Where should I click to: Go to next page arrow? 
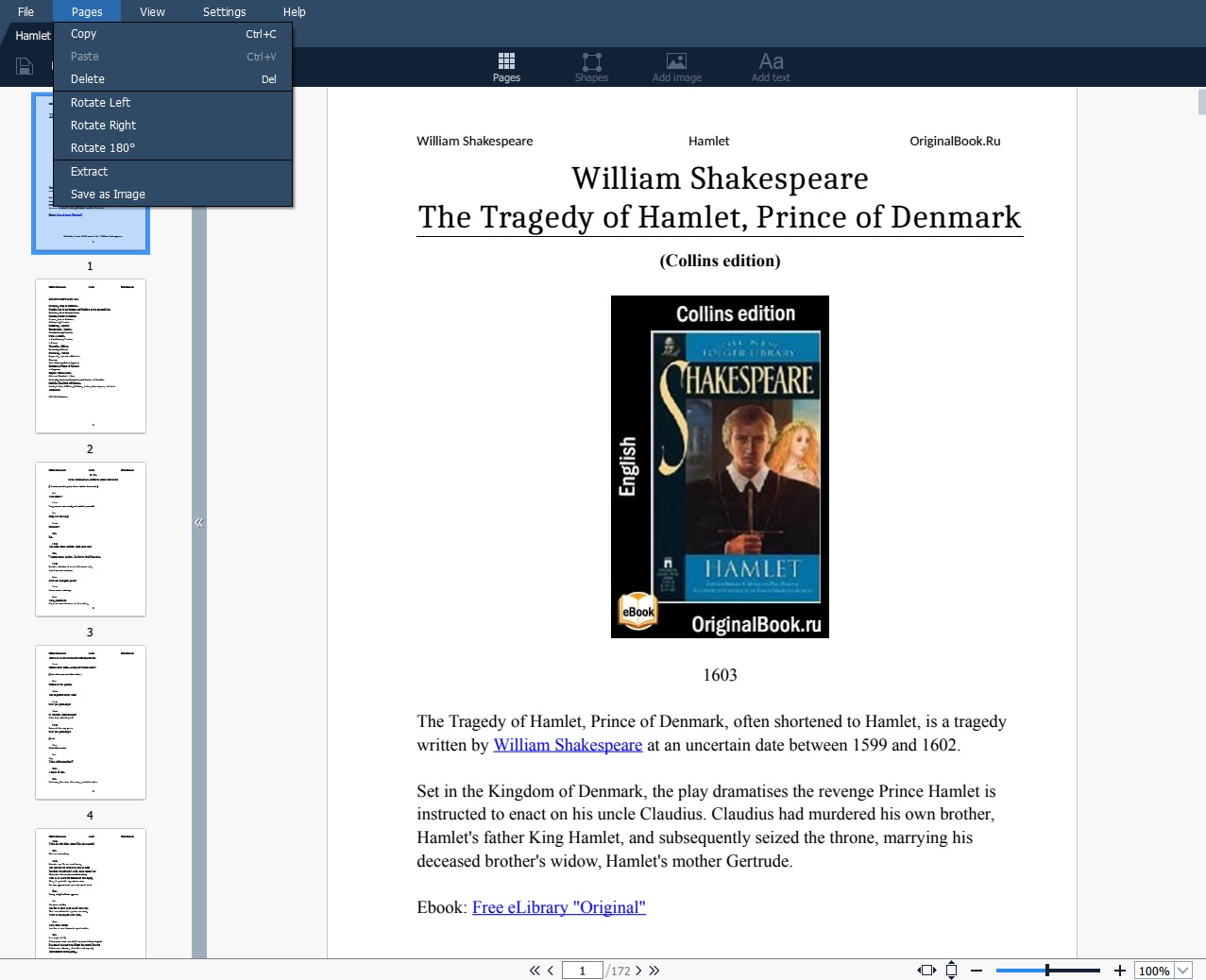pos(638,971)
